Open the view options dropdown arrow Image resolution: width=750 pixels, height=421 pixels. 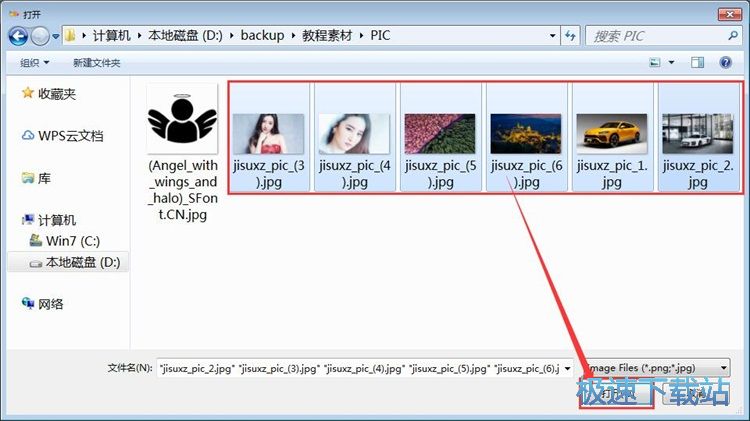coord(671,63)
